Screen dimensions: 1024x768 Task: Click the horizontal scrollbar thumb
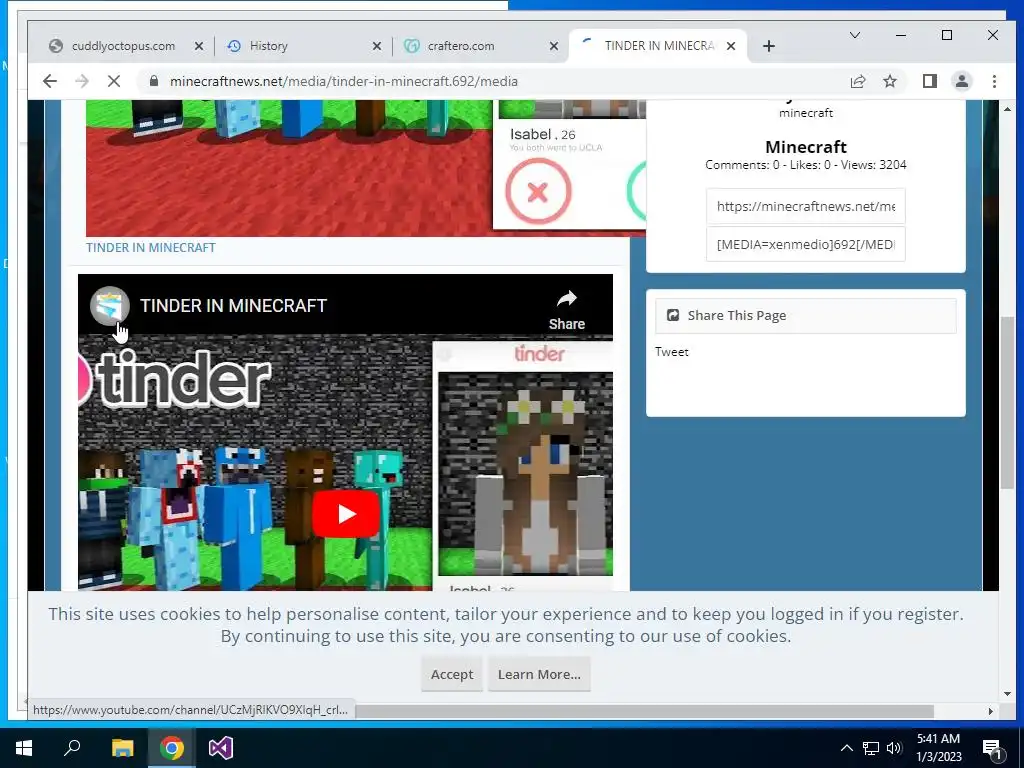click(x=644, y=711)
